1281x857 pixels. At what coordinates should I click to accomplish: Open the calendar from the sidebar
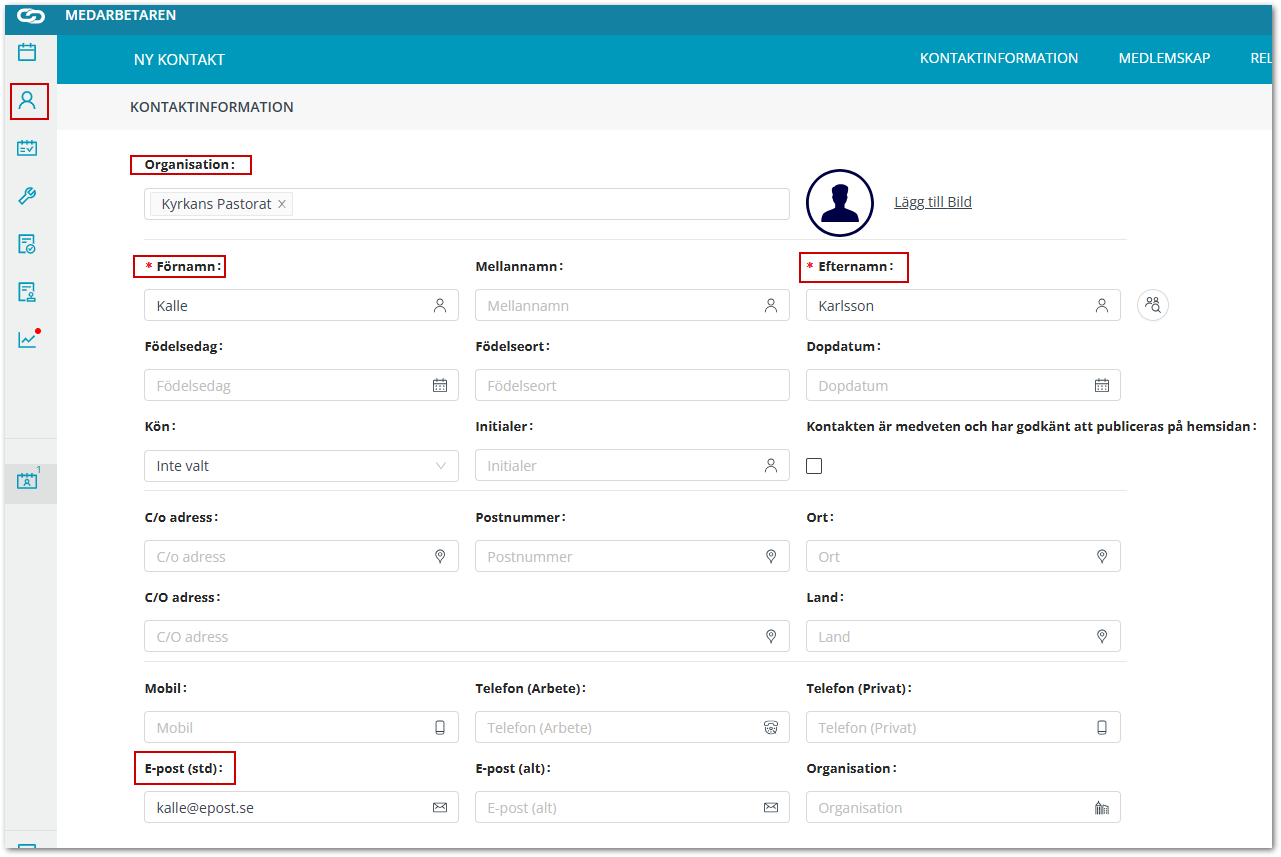[27, 52]
